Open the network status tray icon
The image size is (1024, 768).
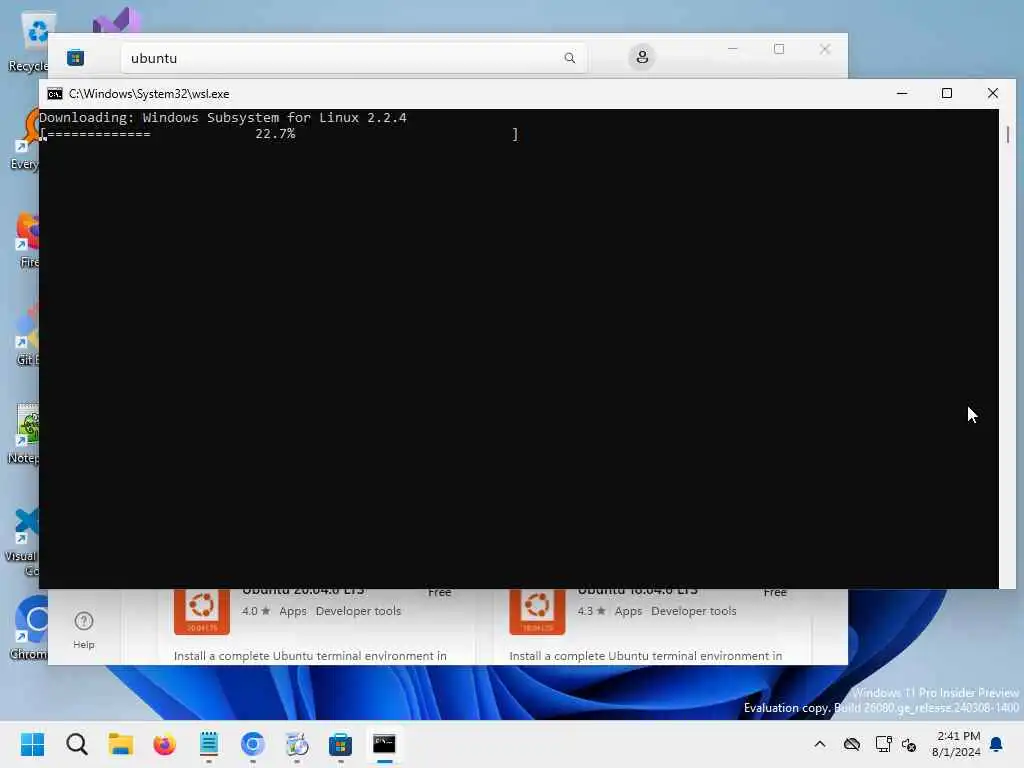point(883,744)
